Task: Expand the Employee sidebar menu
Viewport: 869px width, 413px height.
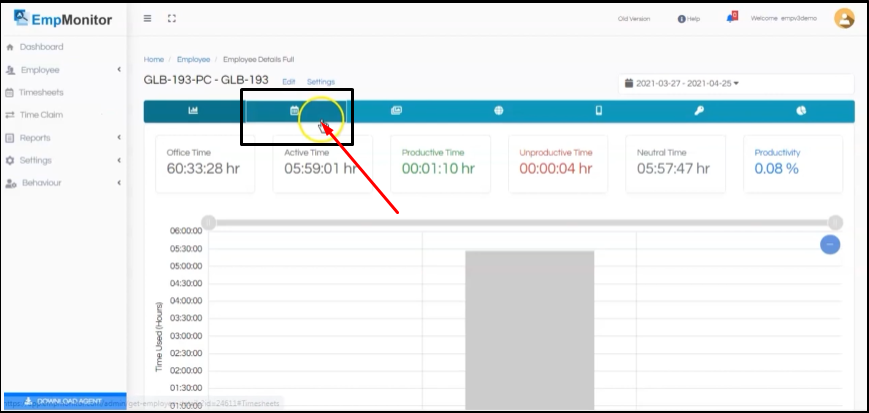Action: click(x=63, y=70)
